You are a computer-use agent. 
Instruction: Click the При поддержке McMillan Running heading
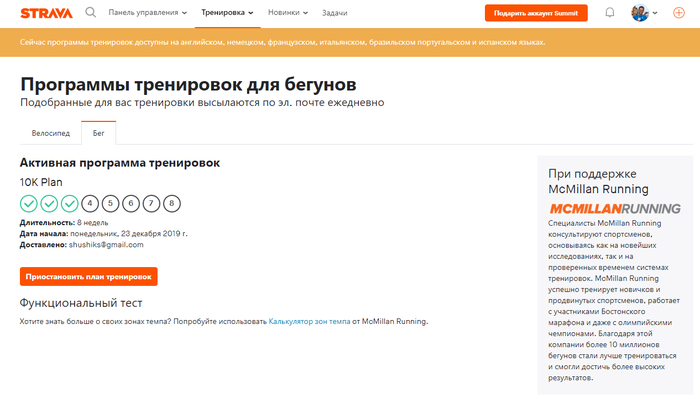[598, 181]
